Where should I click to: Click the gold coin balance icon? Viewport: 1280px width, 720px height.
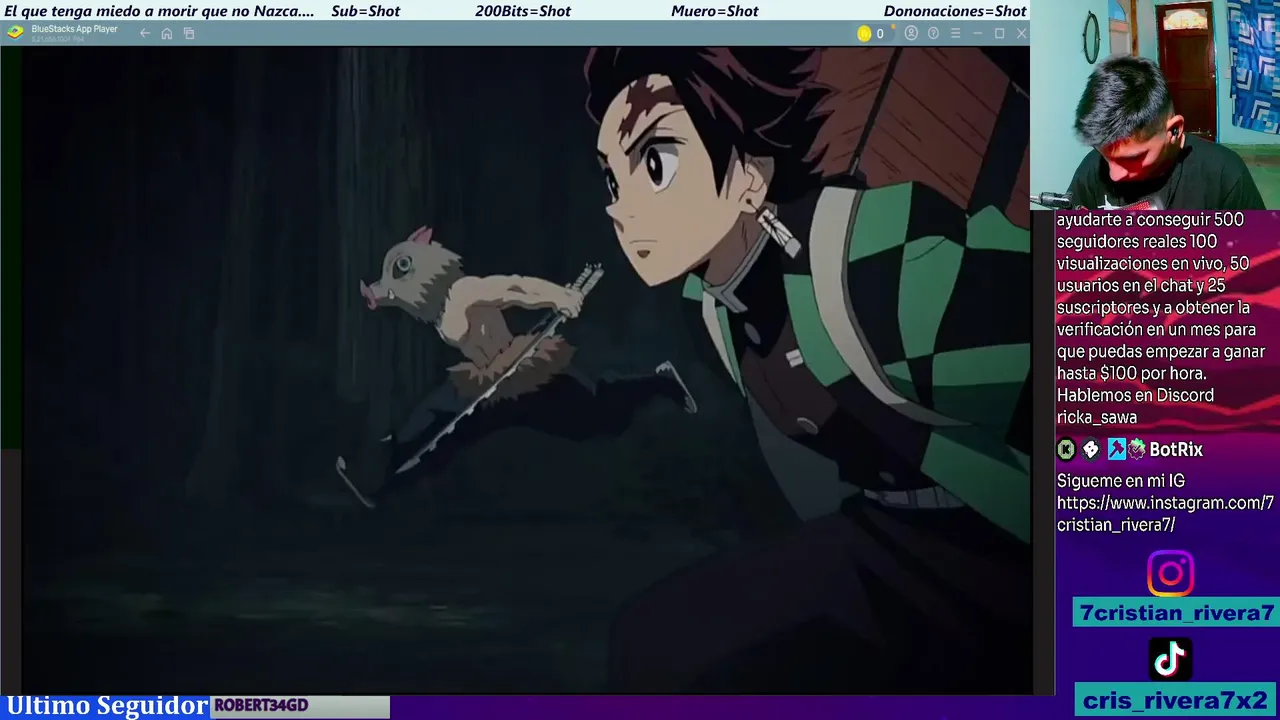(864, 33)
